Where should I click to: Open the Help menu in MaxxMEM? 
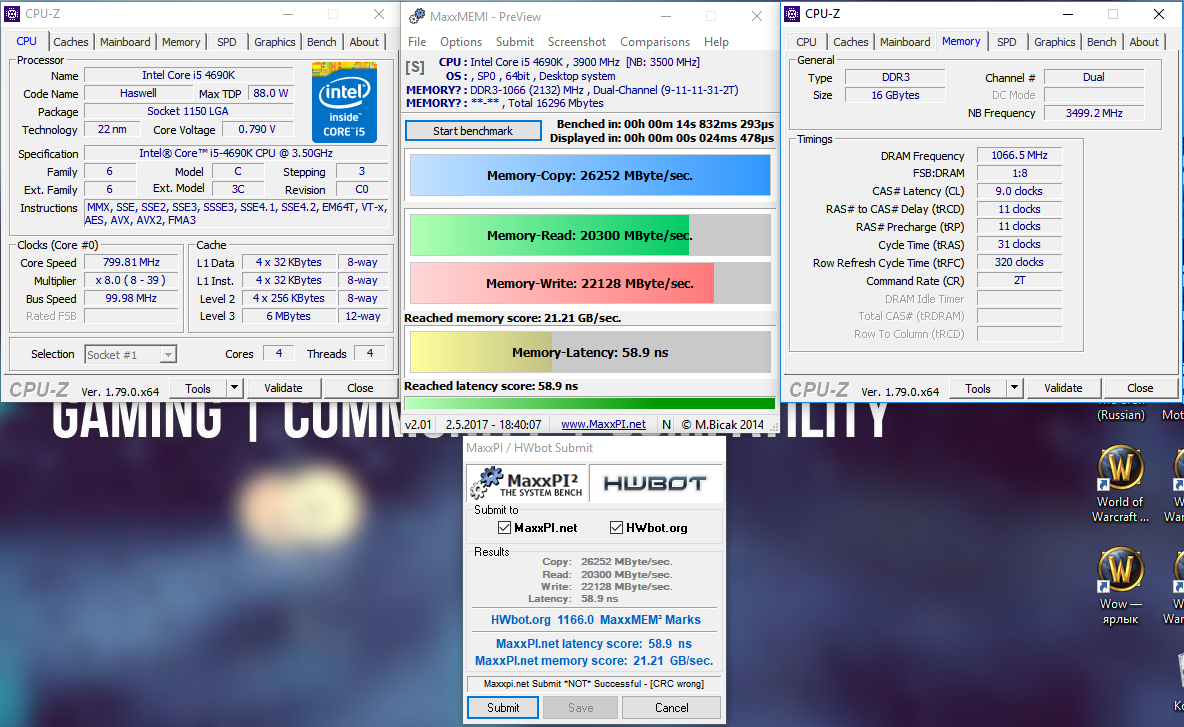716,42
